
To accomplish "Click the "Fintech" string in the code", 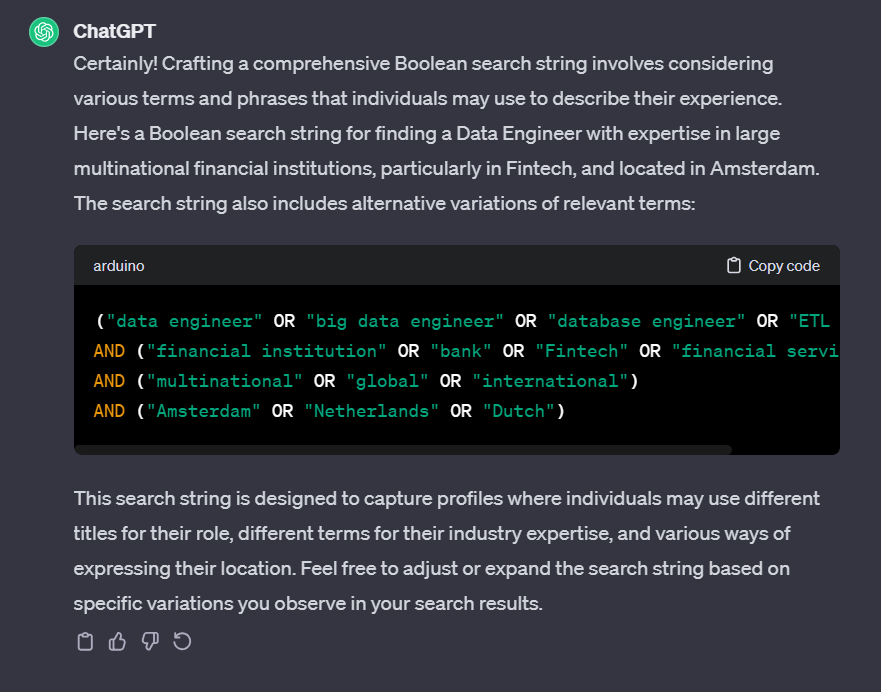I will pyautogui.click(x=582, y=350).
